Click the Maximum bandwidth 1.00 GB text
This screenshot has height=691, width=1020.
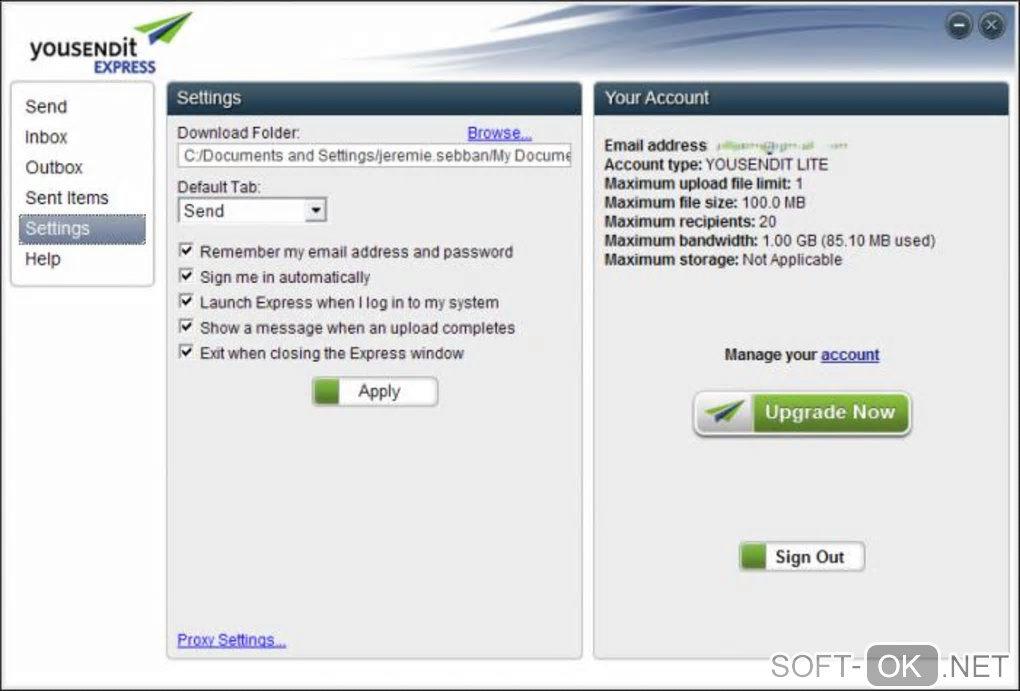pos(770,241)
